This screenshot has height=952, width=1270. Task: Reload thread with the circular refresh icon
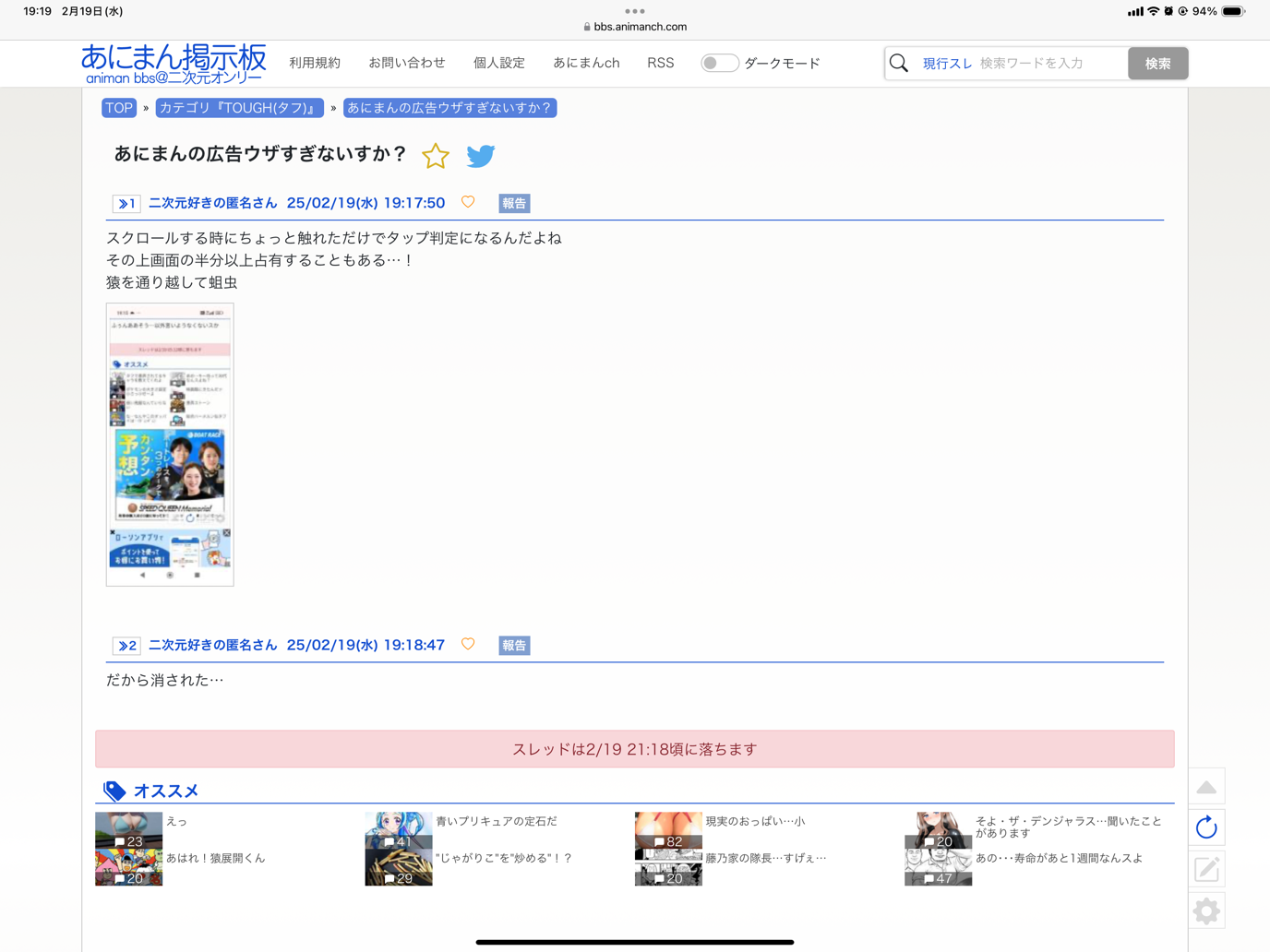pyautogui.click(x=1206, y=828)
